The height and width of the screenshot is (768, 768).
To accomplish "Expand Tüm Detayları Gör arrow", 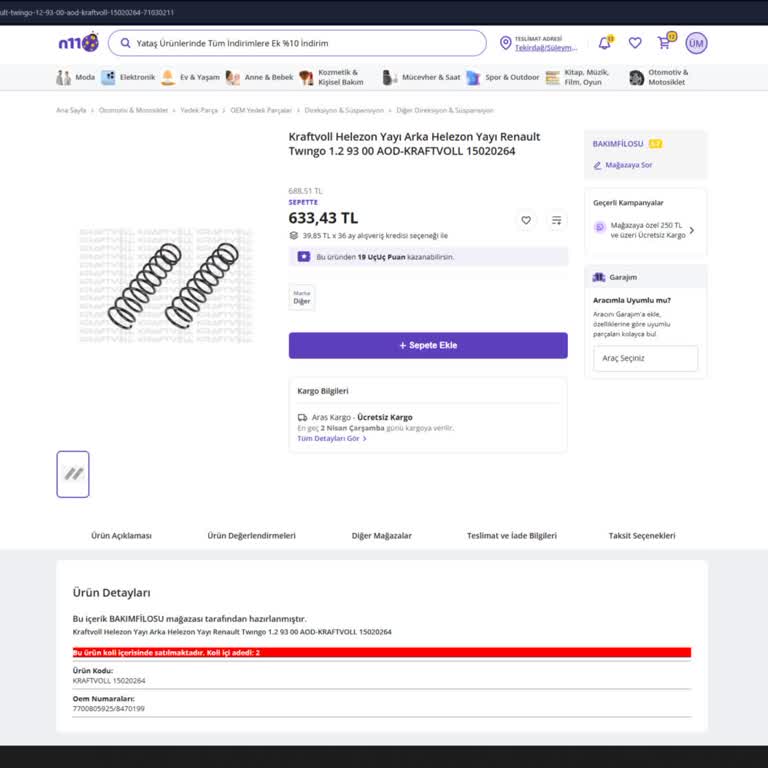I will [364, 438].
